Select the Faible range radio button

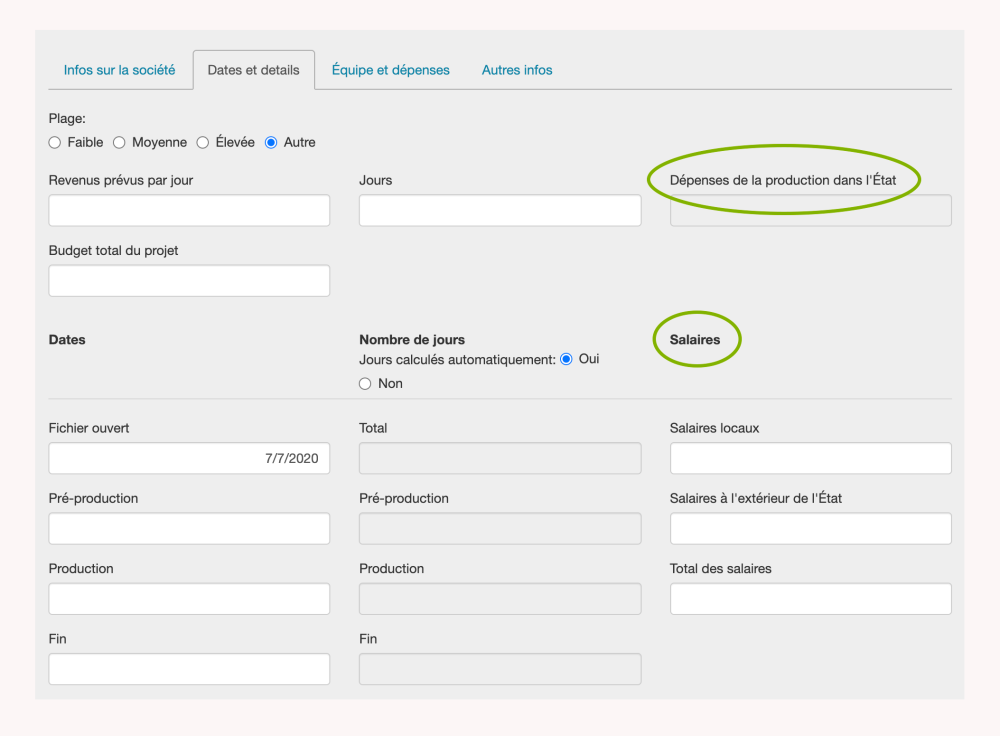click(55, 143)
